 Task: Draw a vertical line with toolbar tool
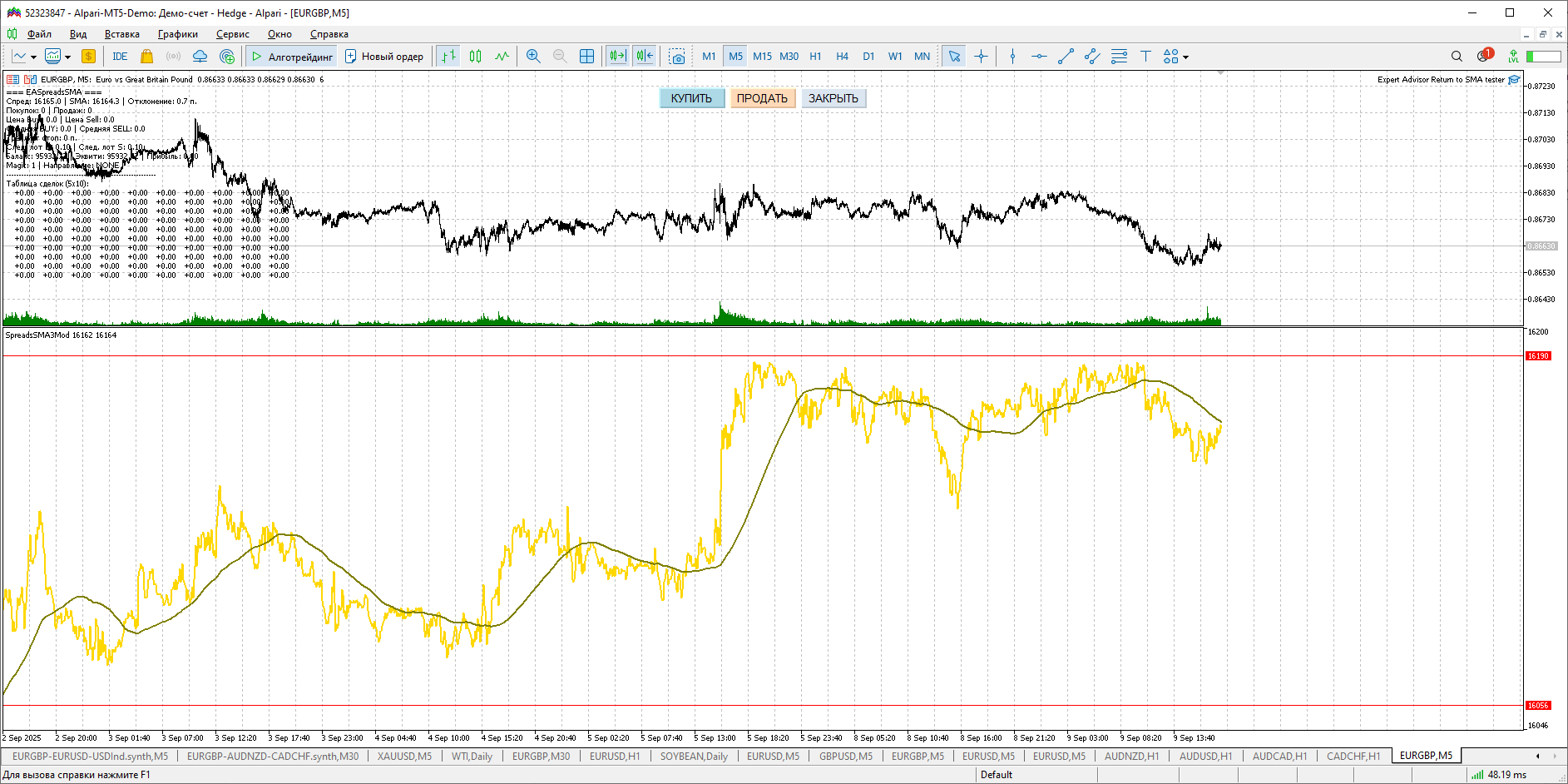(x=1012, y=57)
